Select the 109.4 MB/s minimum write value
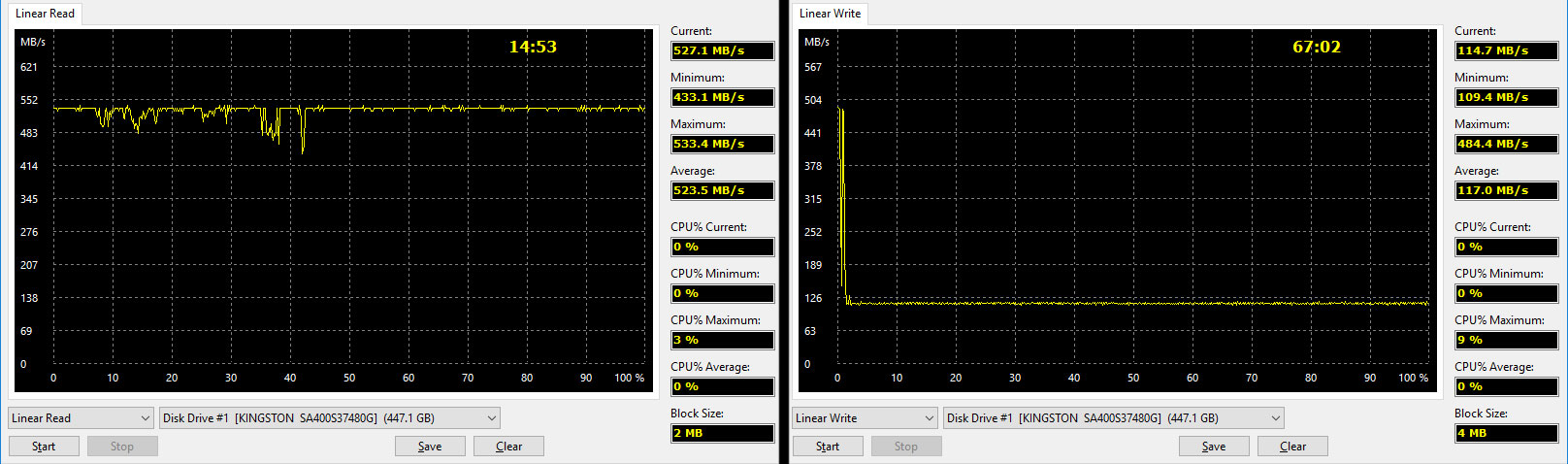The image size is (1568, 464). (1507, 97)
